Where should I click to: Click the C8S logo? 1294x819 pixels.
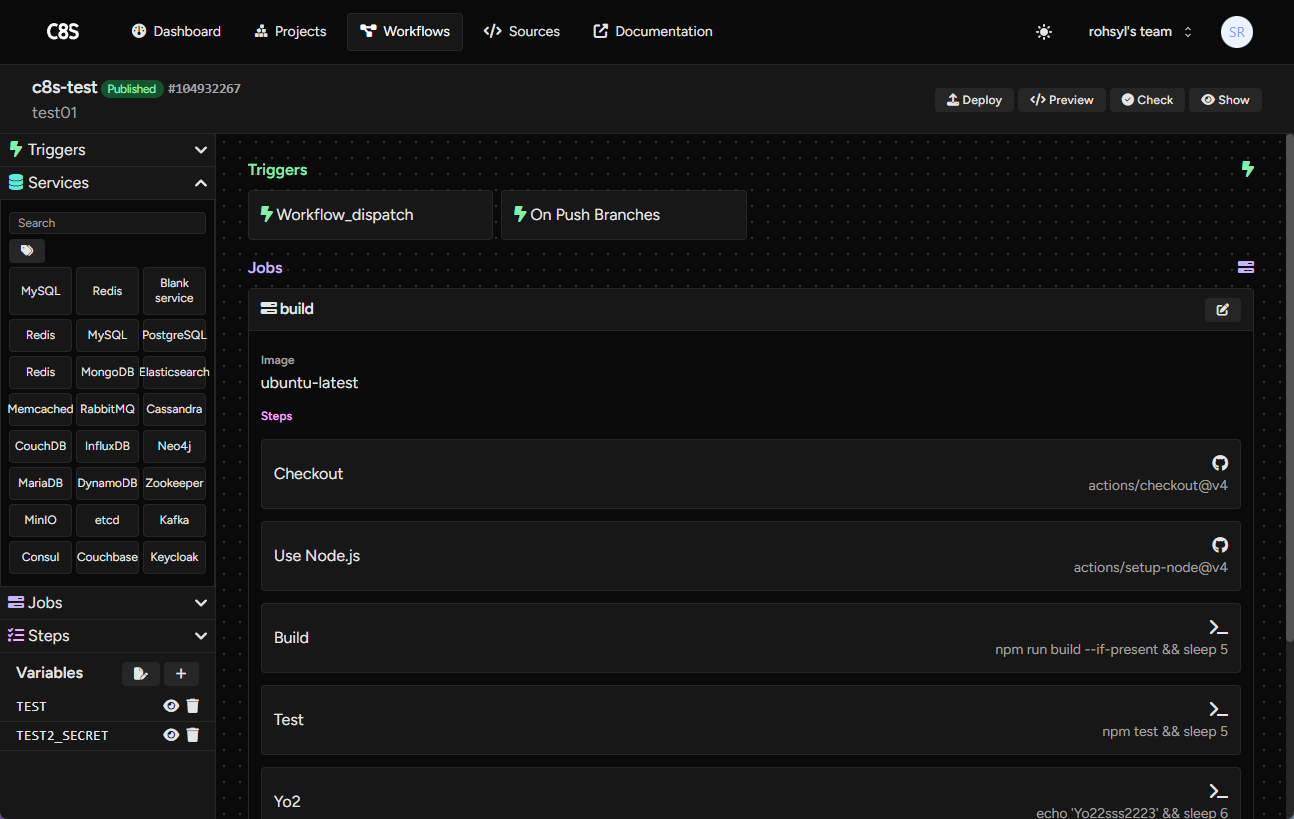(x=63, y=32)
